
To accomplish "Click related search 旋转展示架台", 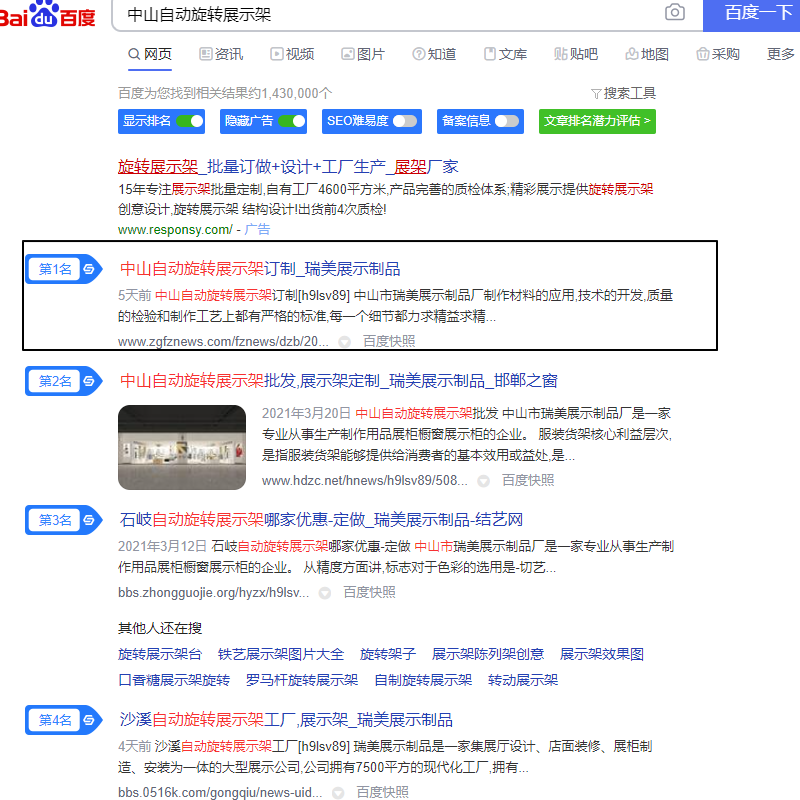I will pos(160,654).
